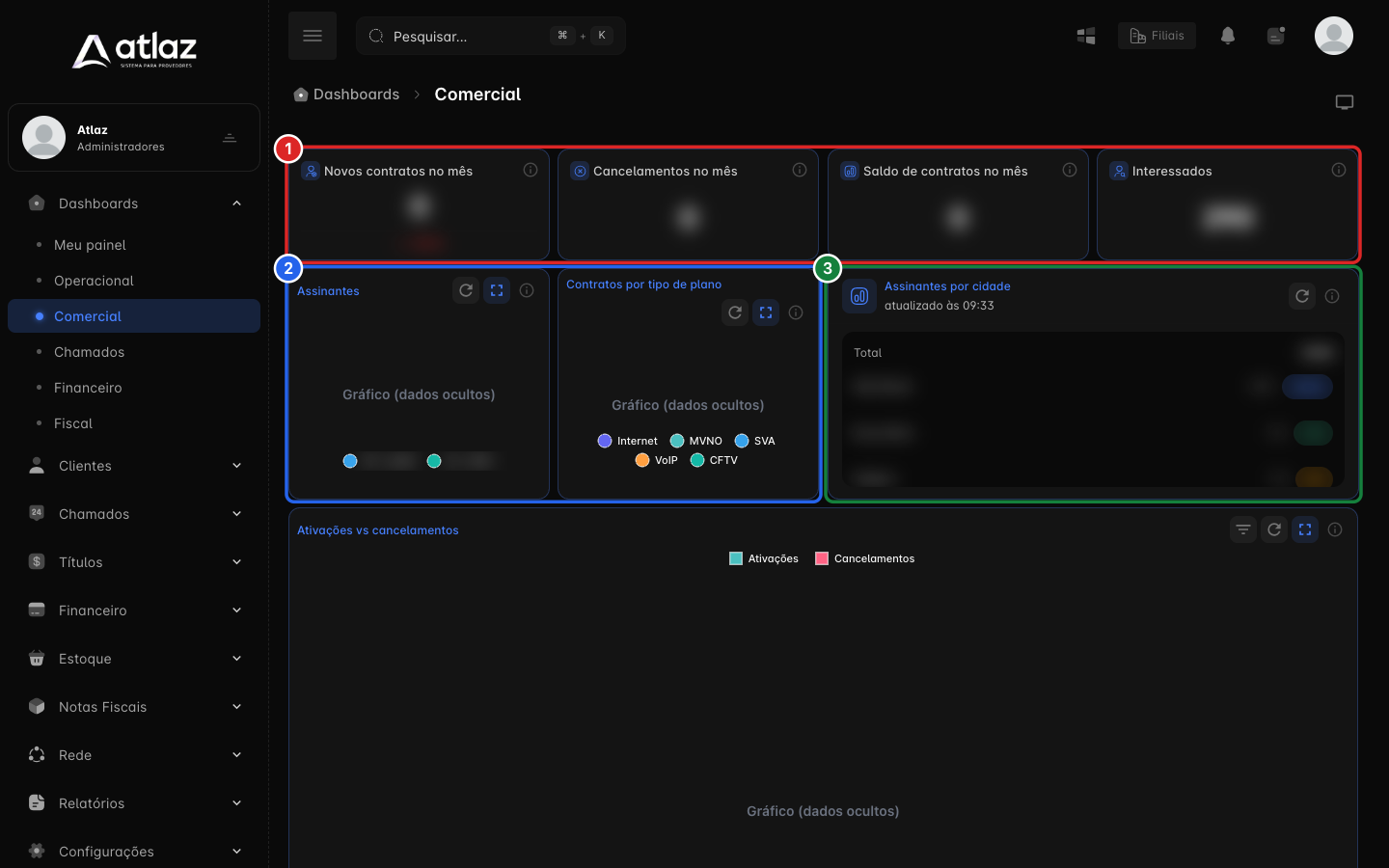Click the Total row in city panel
1389x868 pixels.
click(x=1093, y=353)
